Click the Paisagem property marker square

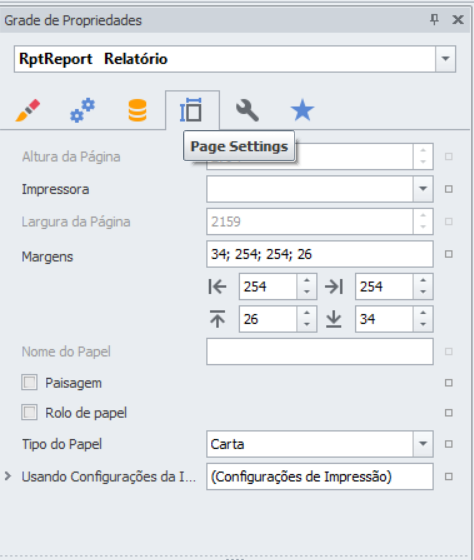[x=449, y=383]
